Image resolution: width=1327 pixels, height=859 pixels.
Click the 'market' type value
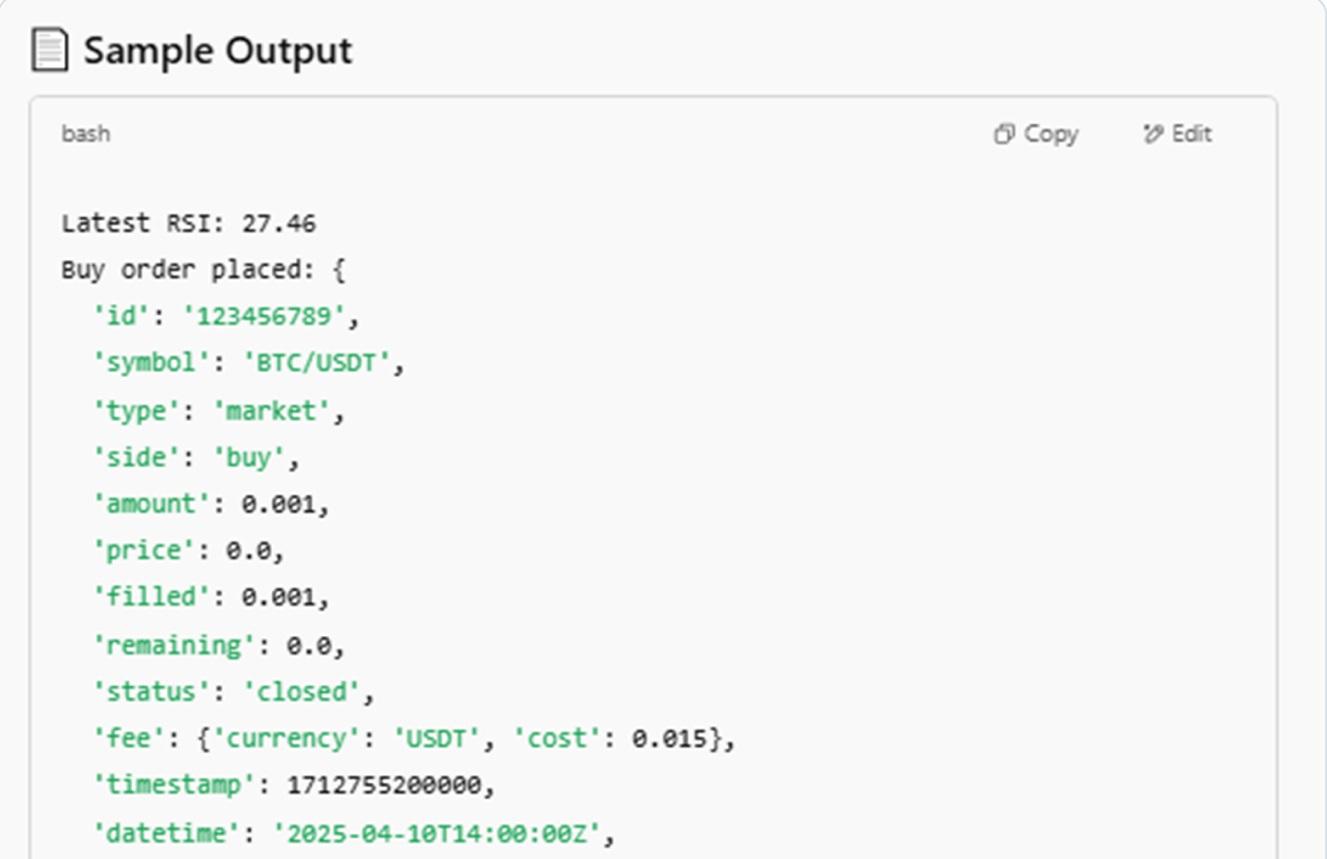[271, 411]
